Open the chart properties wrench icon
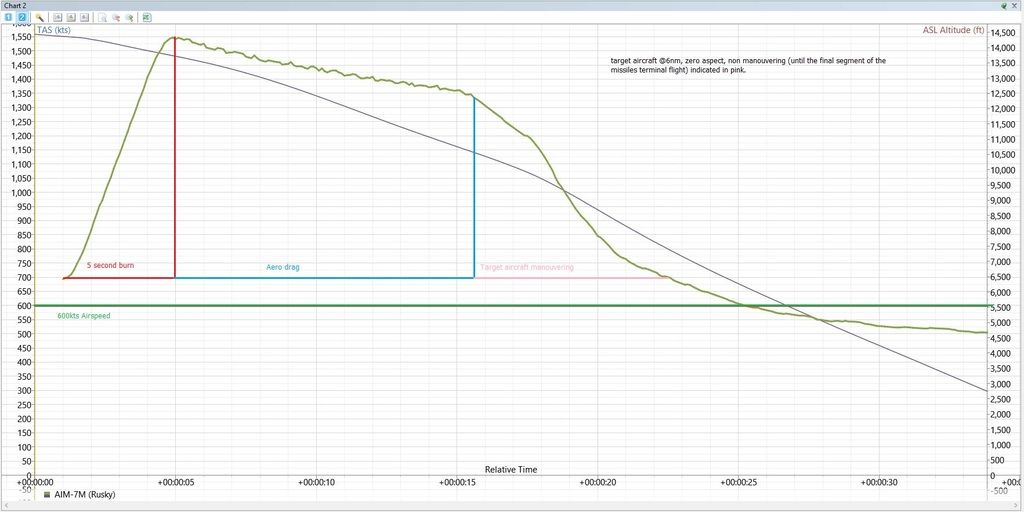Viewport: 1024px width, 512px height. (x=40, y=18)
